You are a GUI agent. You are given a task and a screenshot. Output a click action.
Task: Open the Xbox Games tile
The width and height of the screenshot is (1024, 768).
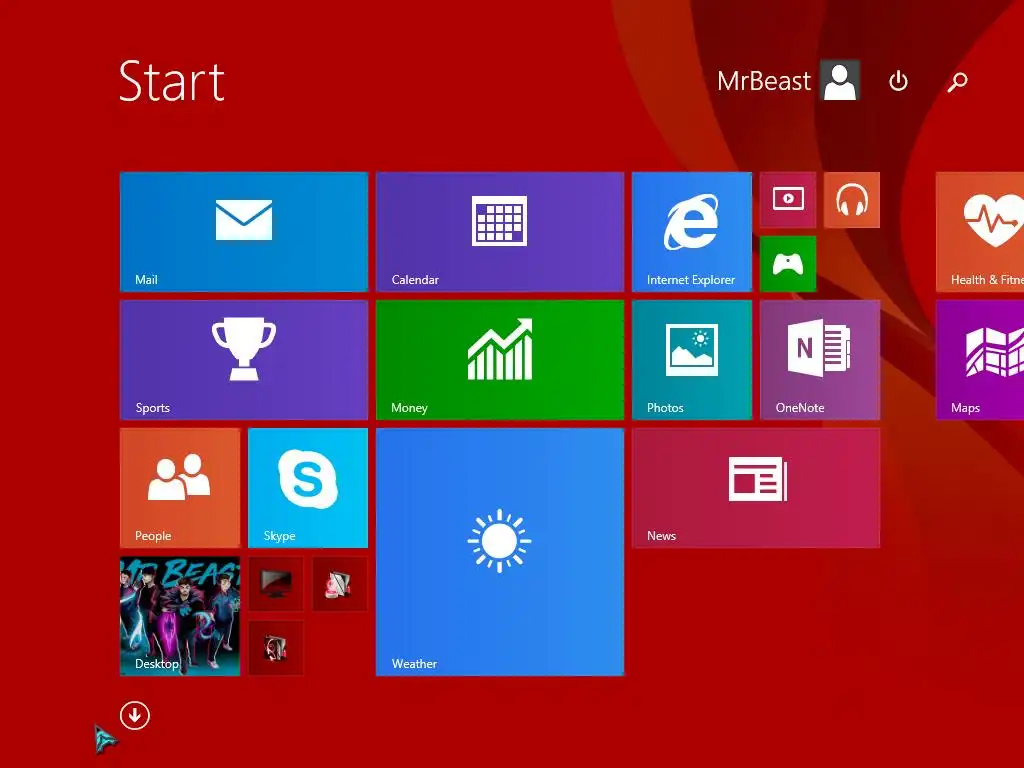(788, 264)
